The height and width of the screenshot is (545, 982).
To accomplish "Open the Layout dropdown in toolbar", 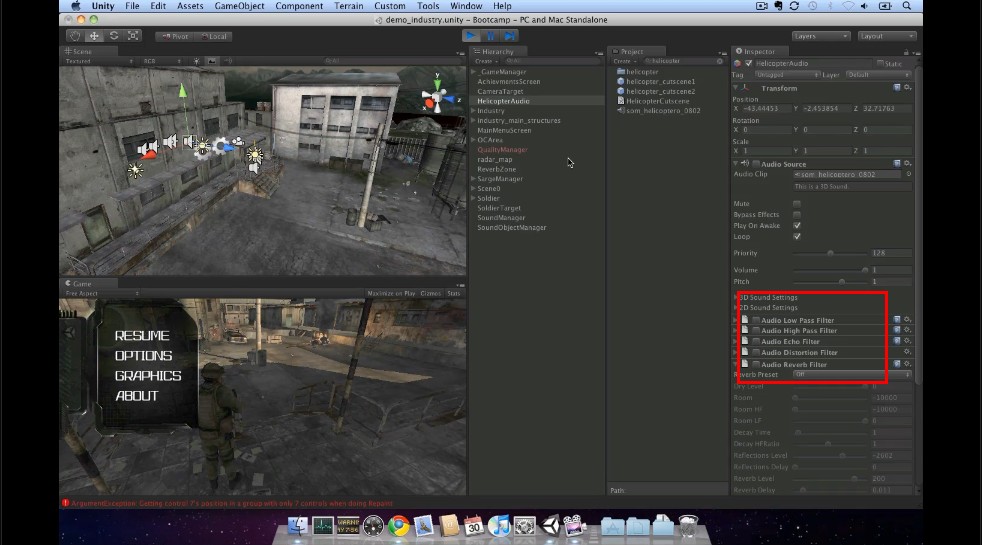I will pos(887,36).
